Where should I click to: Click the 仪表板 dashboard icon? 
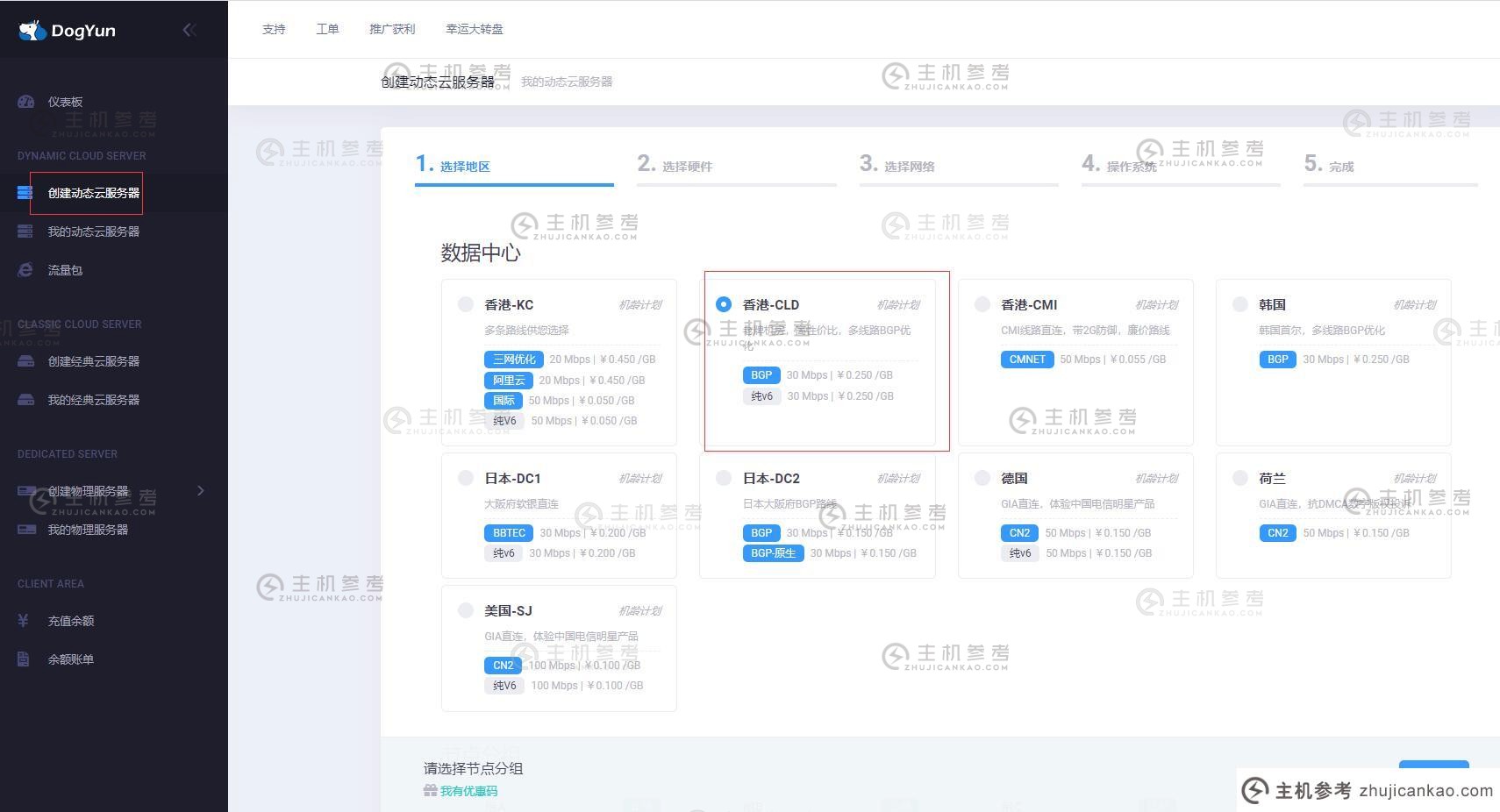[25, 102]
